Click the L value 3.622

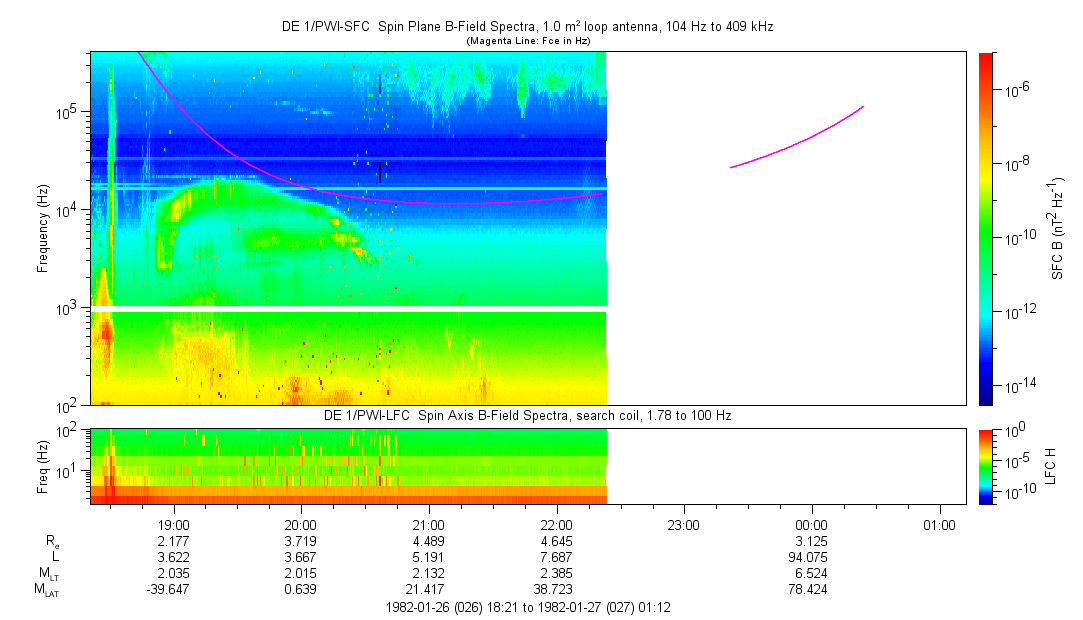pyautogui.click(x=173, y=557)
